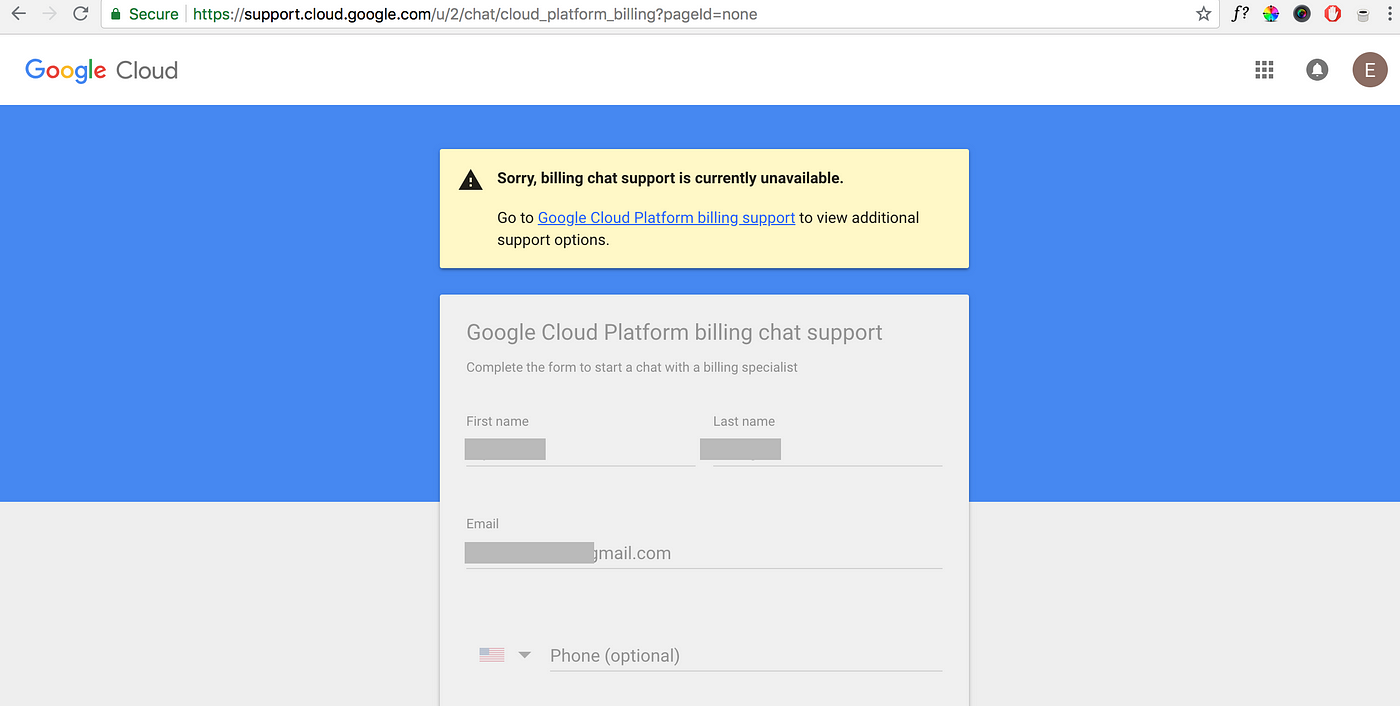Bookmark this page using the star icon

1203,15
